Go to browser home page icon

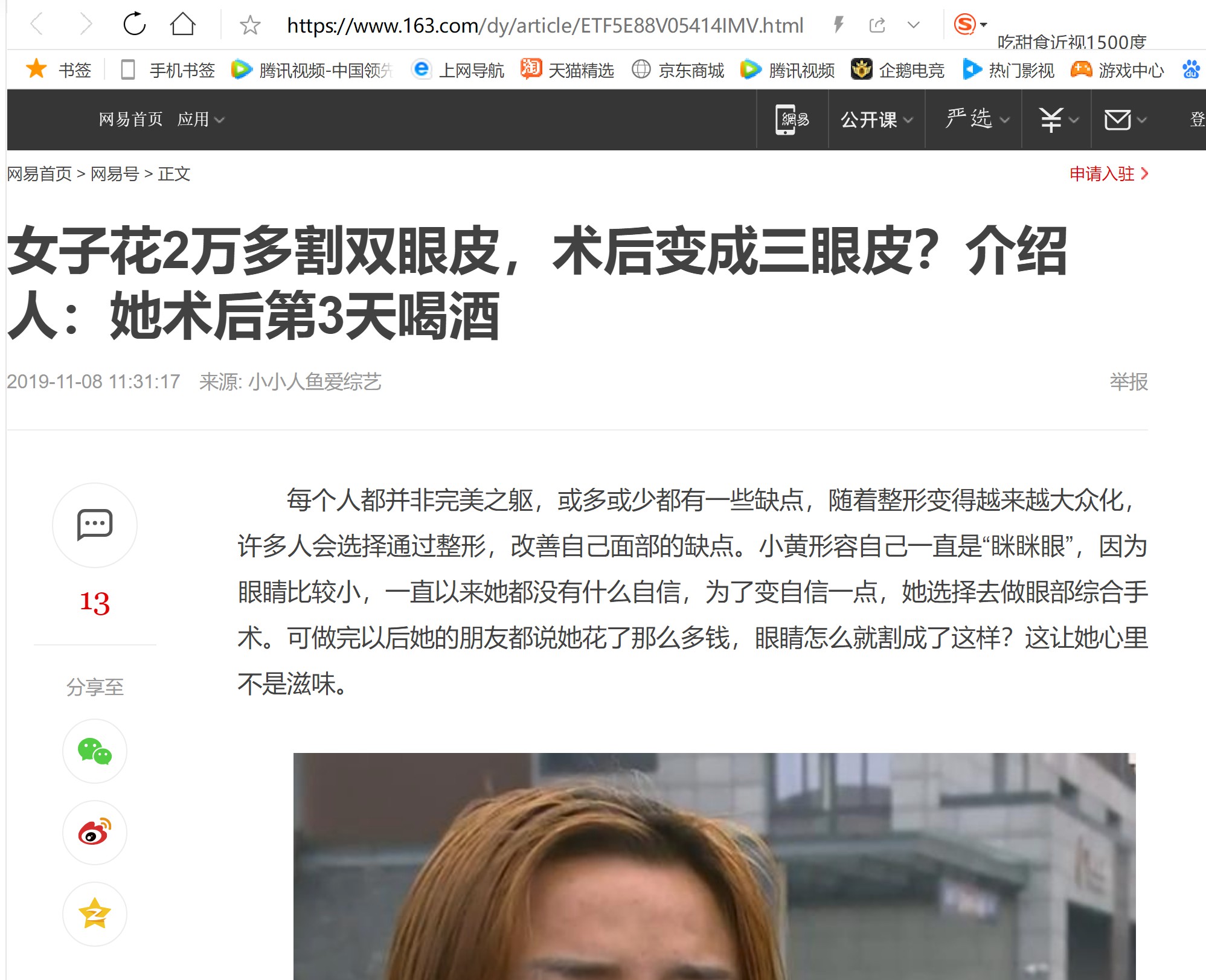click(x=183, y=25)
